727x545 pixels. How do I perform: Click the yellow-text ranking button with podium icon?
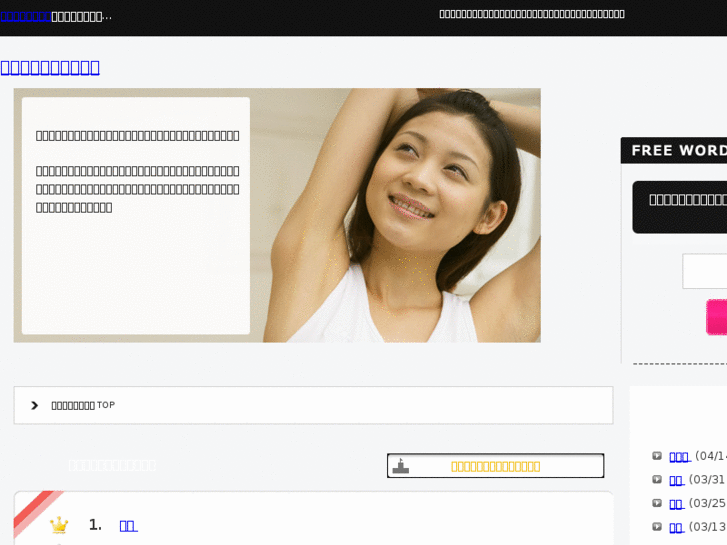(x=495, y=466)
